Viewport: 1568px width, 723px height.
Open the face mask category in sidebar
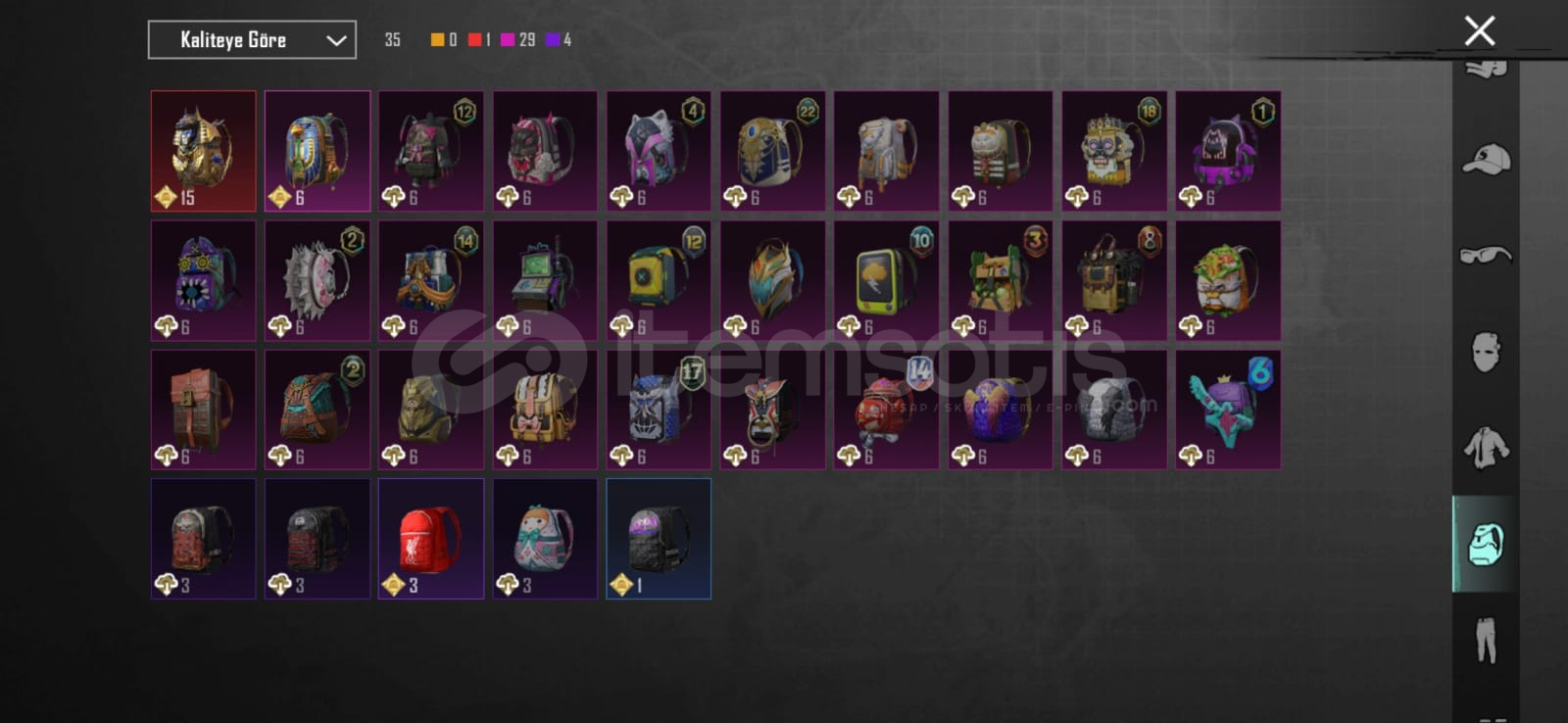pos(1487,351)
